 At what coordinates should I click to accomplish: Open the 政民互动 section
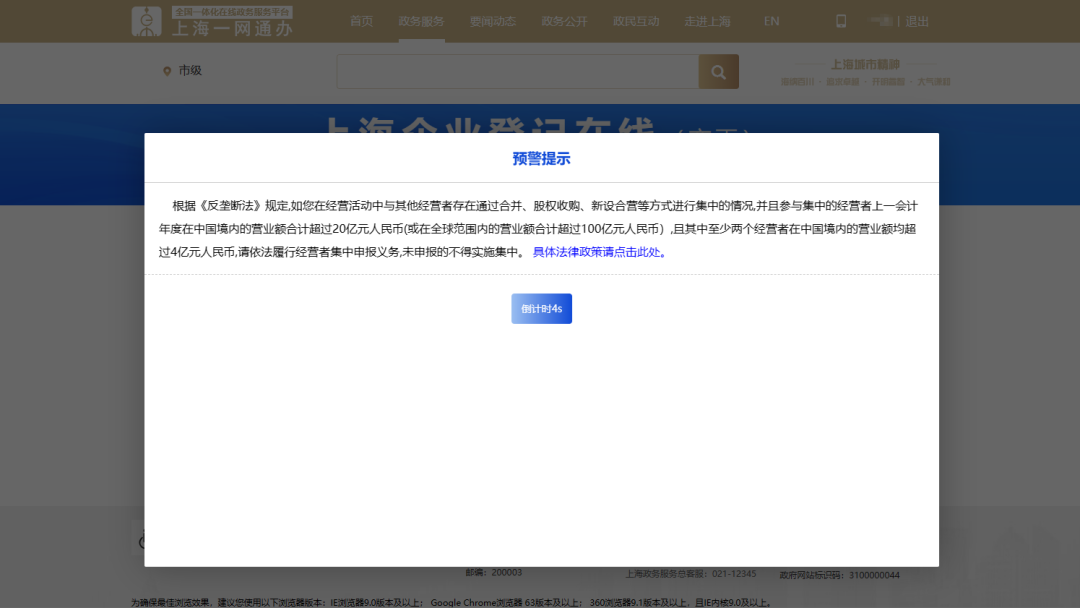pos(636,20)
